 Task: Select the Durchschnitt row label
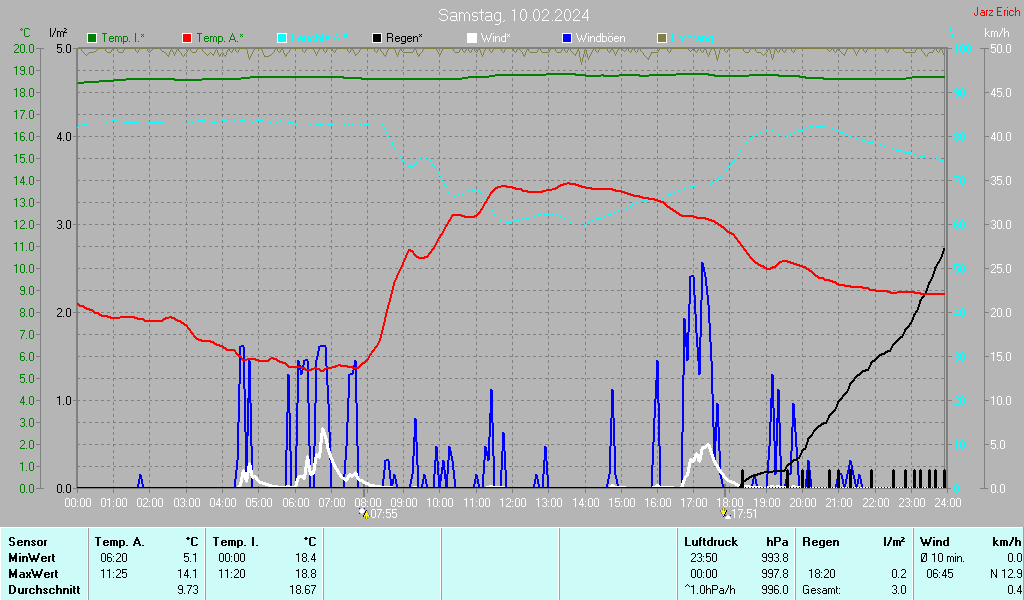(x=42, y=590)
